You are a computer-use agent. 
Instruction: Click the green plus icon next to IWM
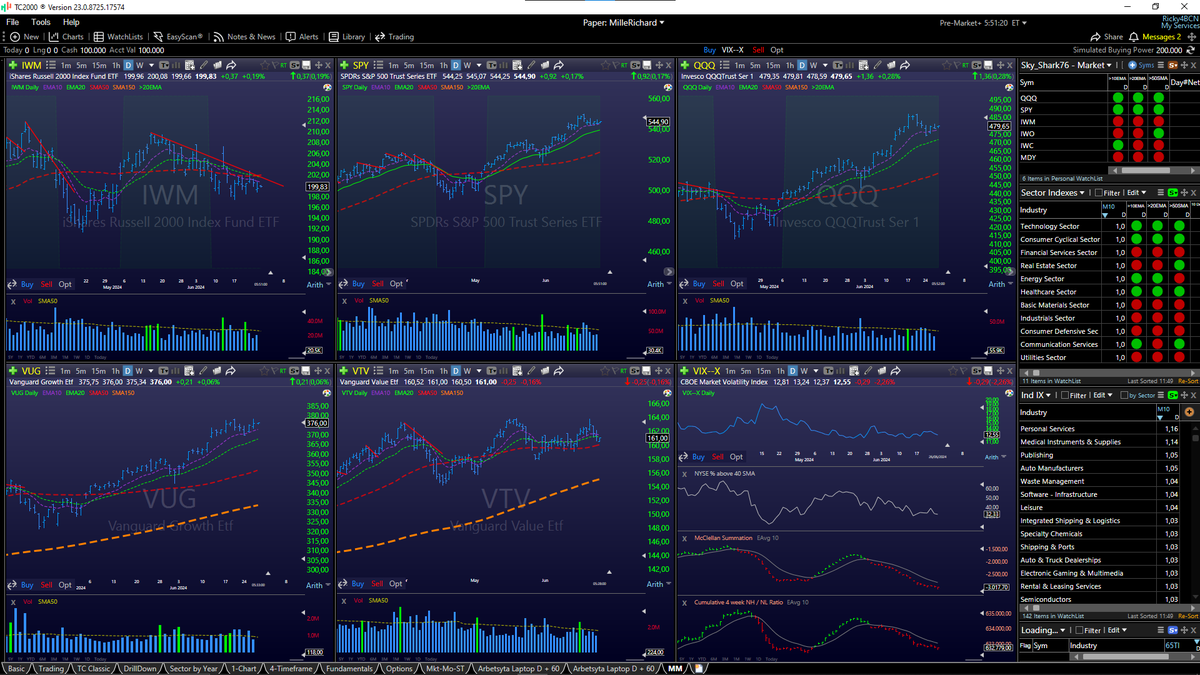pos(12,65)
